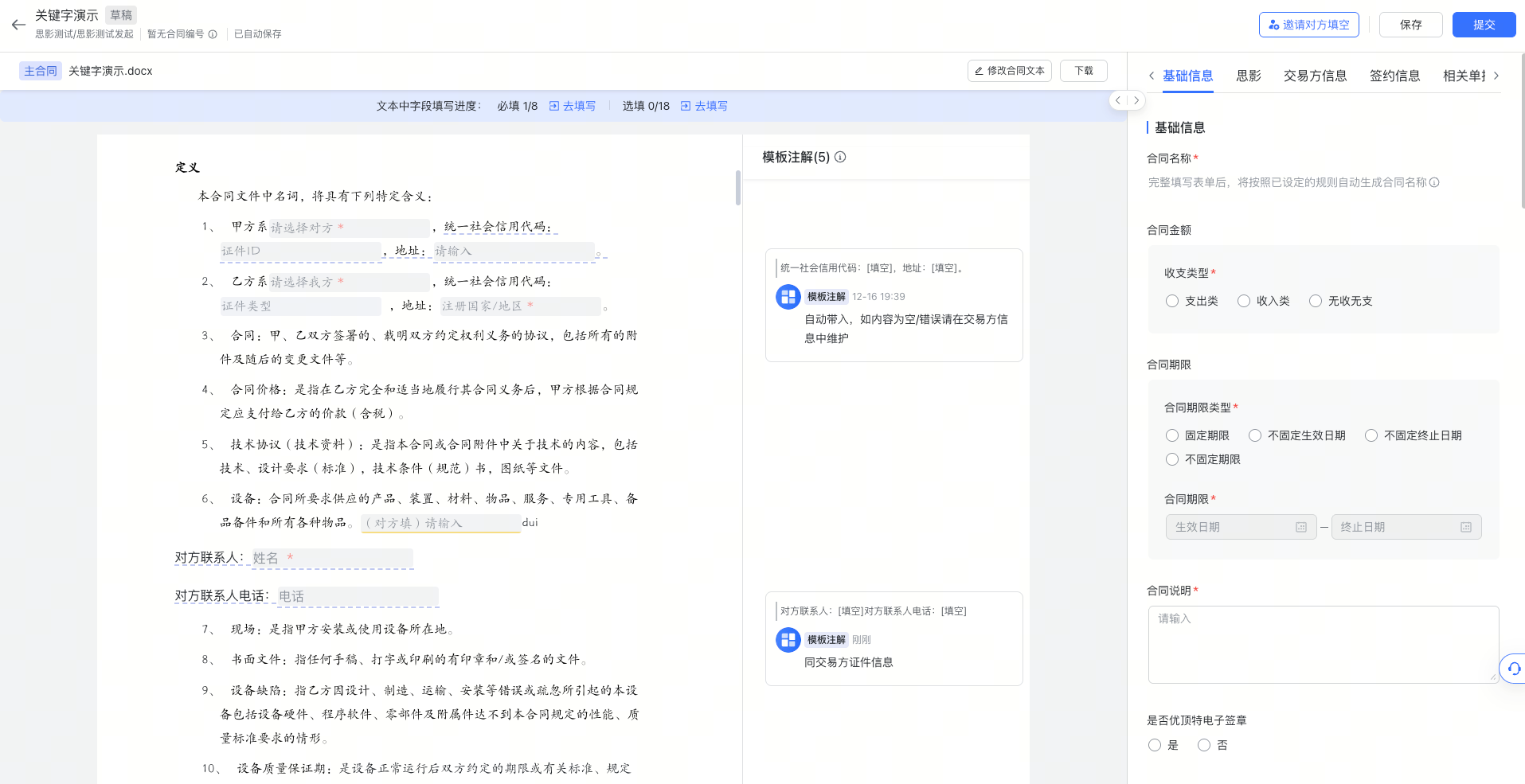Click the info icon next to 暂无合同编号
1525x784 pixels.
[x=212, y=33]
